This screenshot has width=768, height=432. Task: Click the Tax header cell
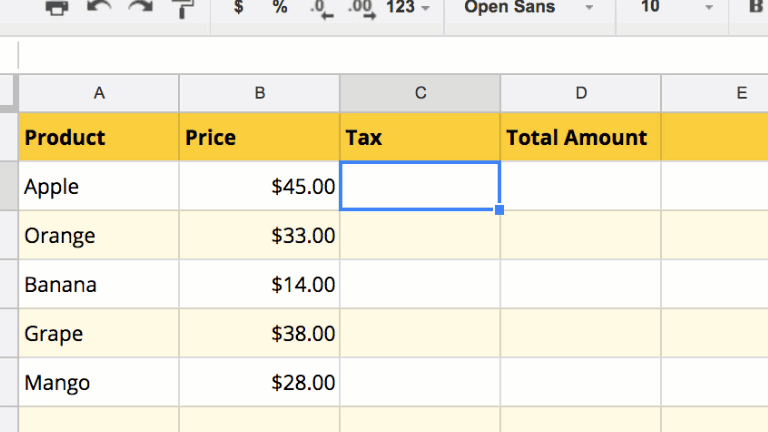[x=420, y=137]
